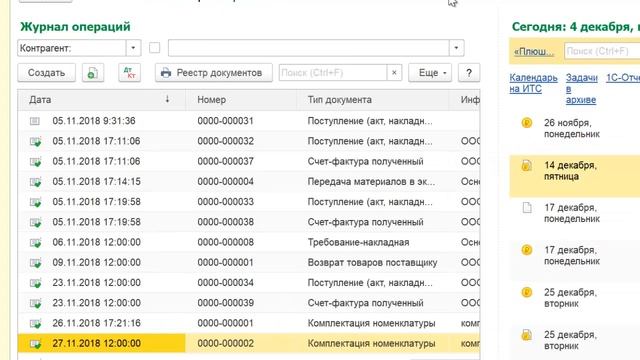
Task: Click the Контрагент filter value field
Action: tap(309, 48)
